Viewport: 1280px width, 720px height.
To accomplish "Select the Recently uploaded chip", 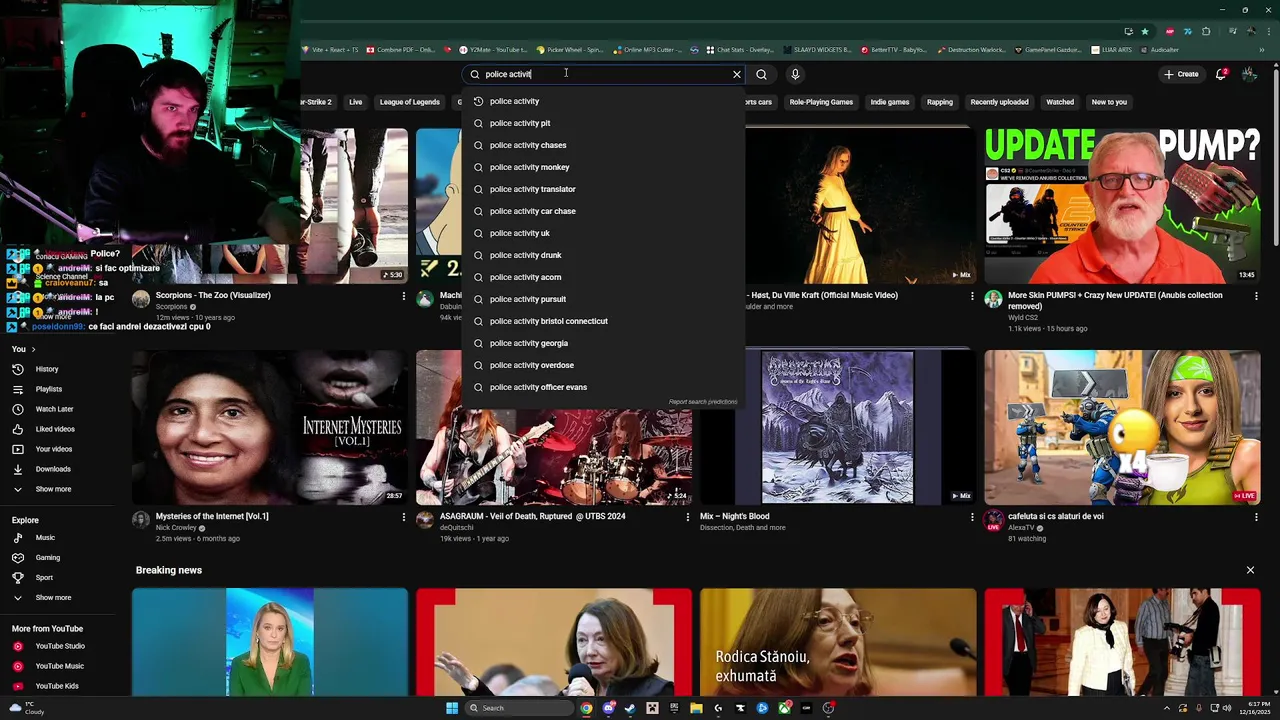I will [999, 102].
